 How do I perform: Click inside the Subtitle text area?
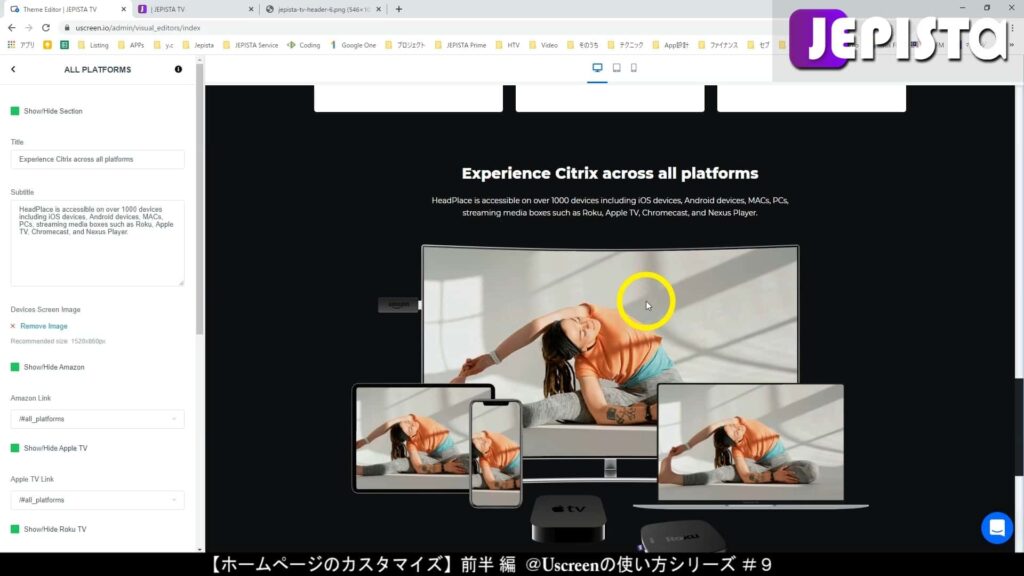pos(97,243)
